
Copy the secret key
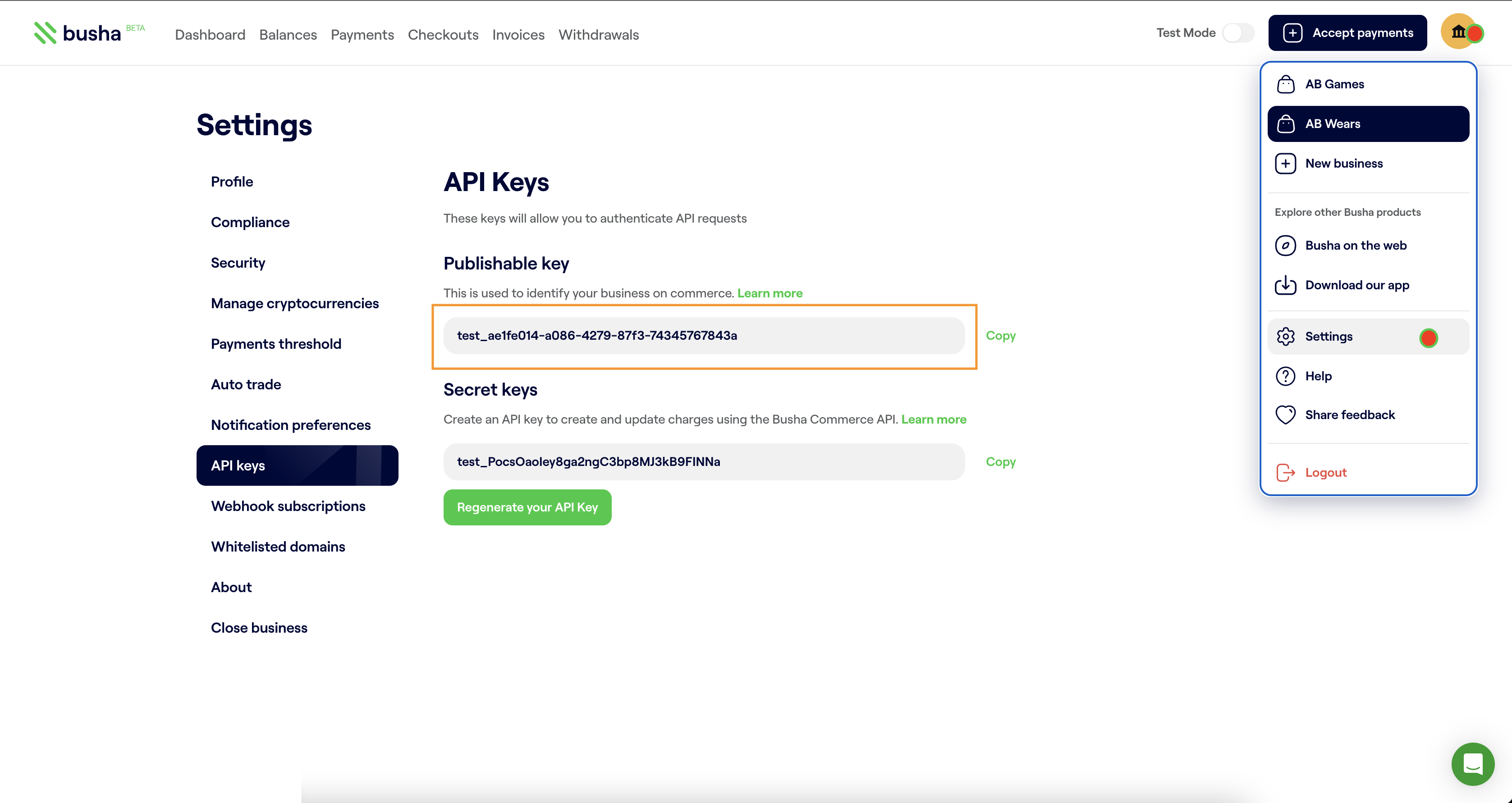[1001, 461]
